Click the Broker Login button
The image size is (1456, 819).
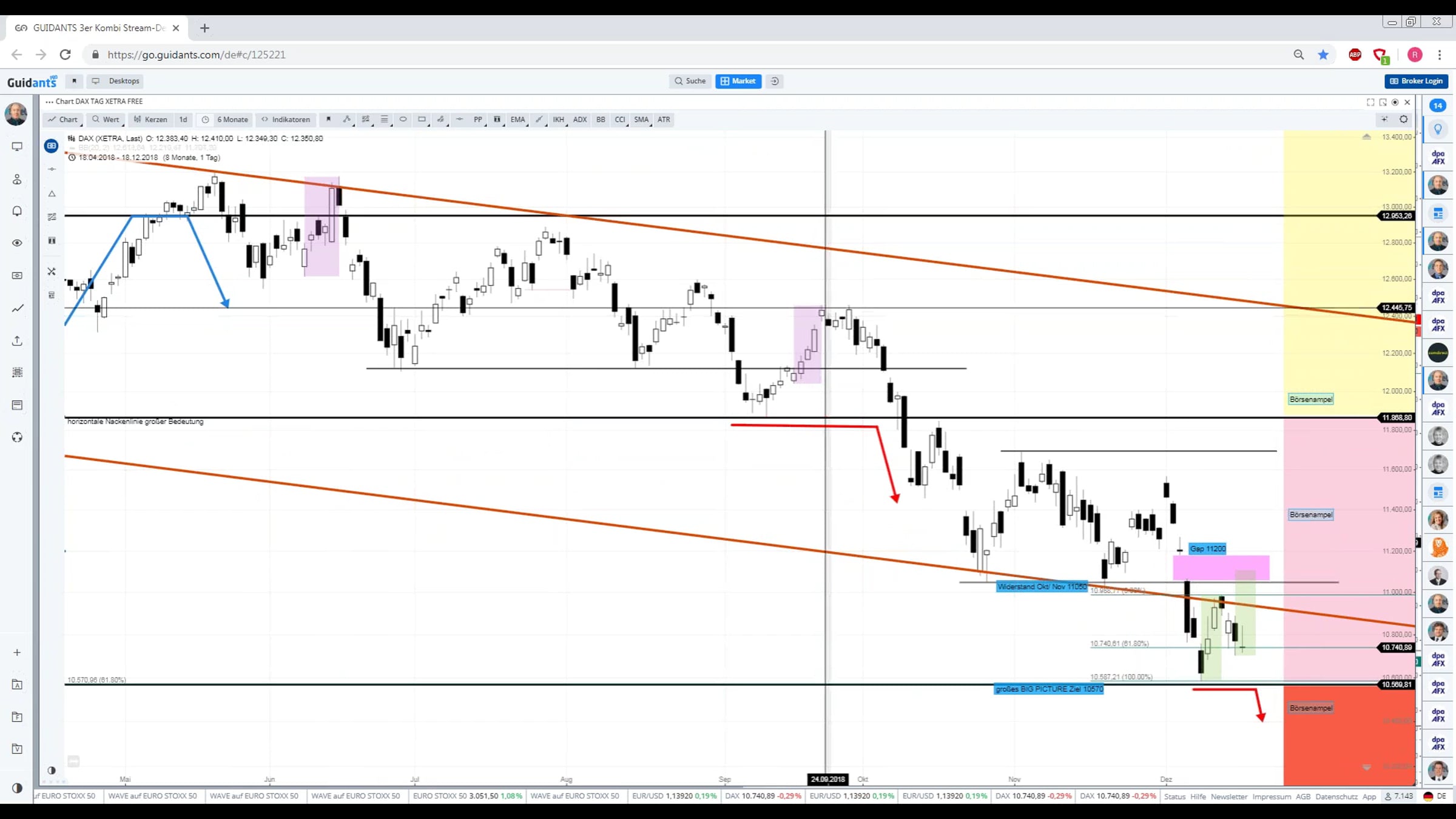[x=1417, y=81]
